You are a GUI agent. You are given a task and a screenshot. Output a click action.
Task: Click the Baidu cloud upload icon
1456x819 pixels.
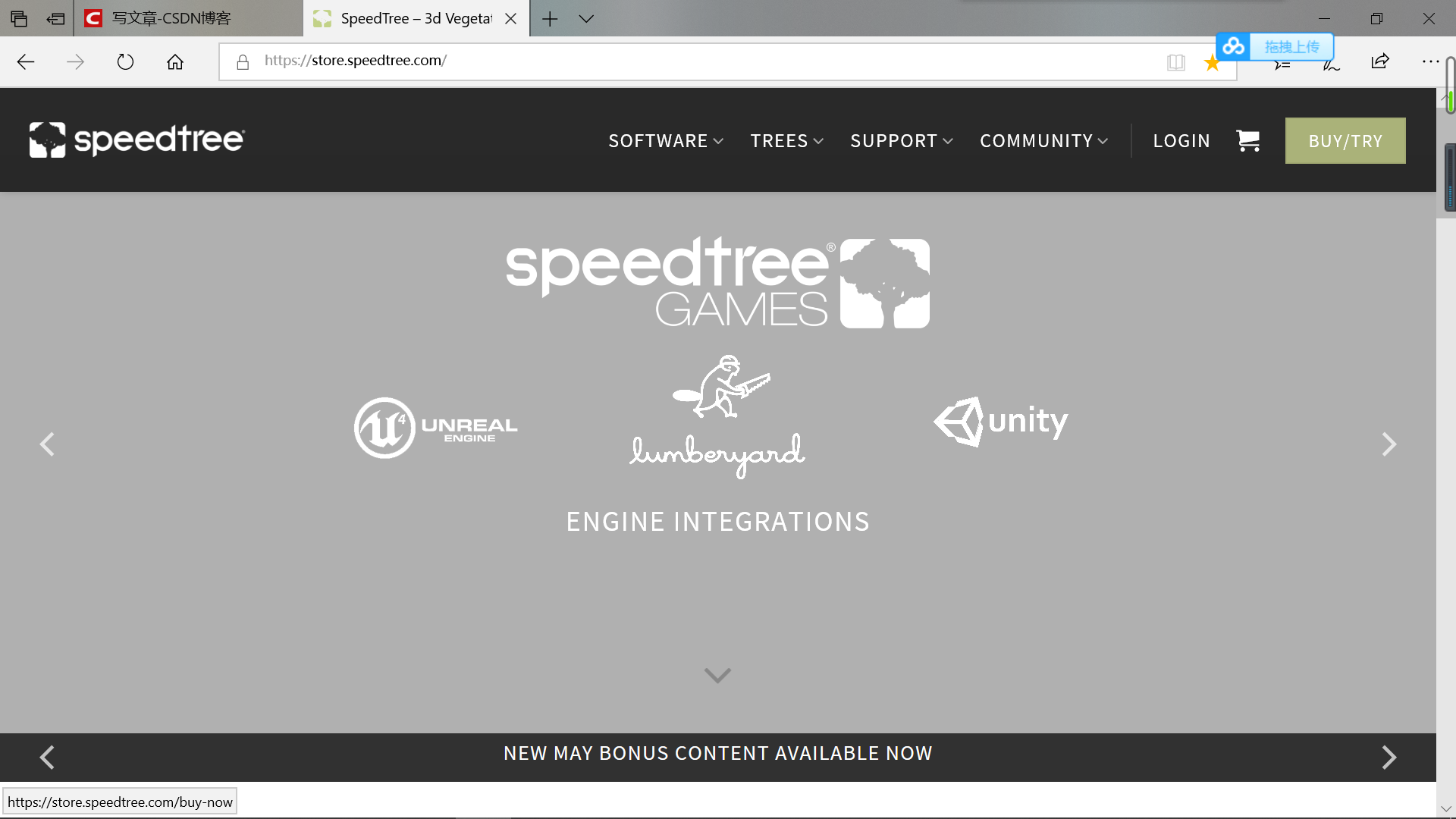[1232, 46]
